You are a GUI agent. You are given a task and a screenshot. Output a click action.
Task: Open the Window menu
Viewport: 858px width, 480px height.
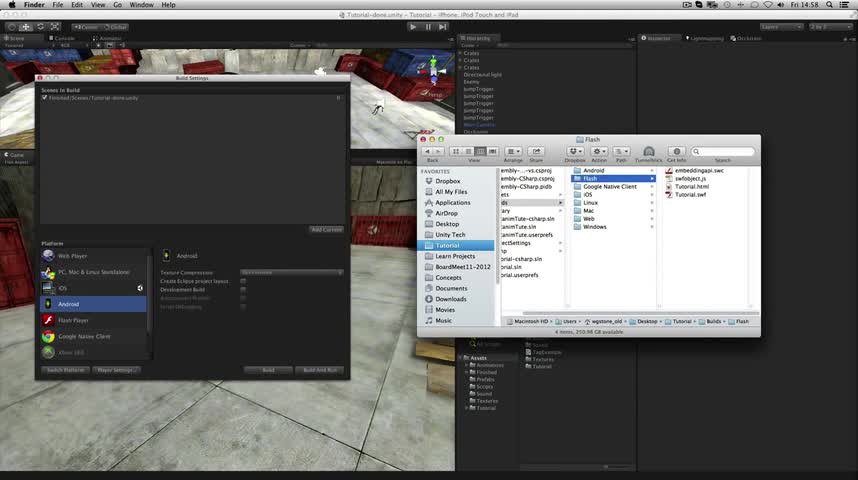pos(141,4)
